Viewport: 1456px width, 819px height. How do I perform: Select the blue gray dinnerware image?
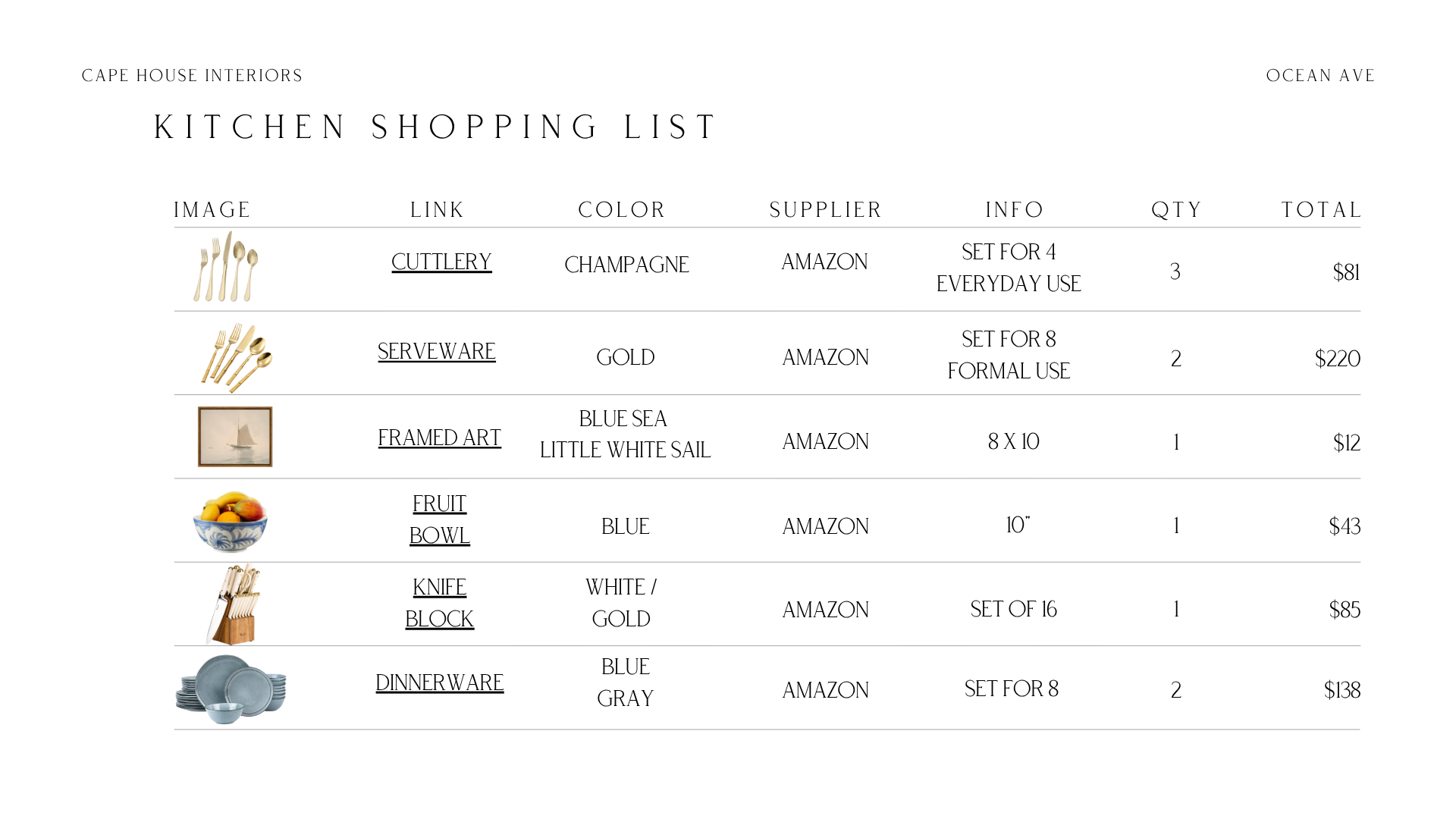click(x=231, y=689)
